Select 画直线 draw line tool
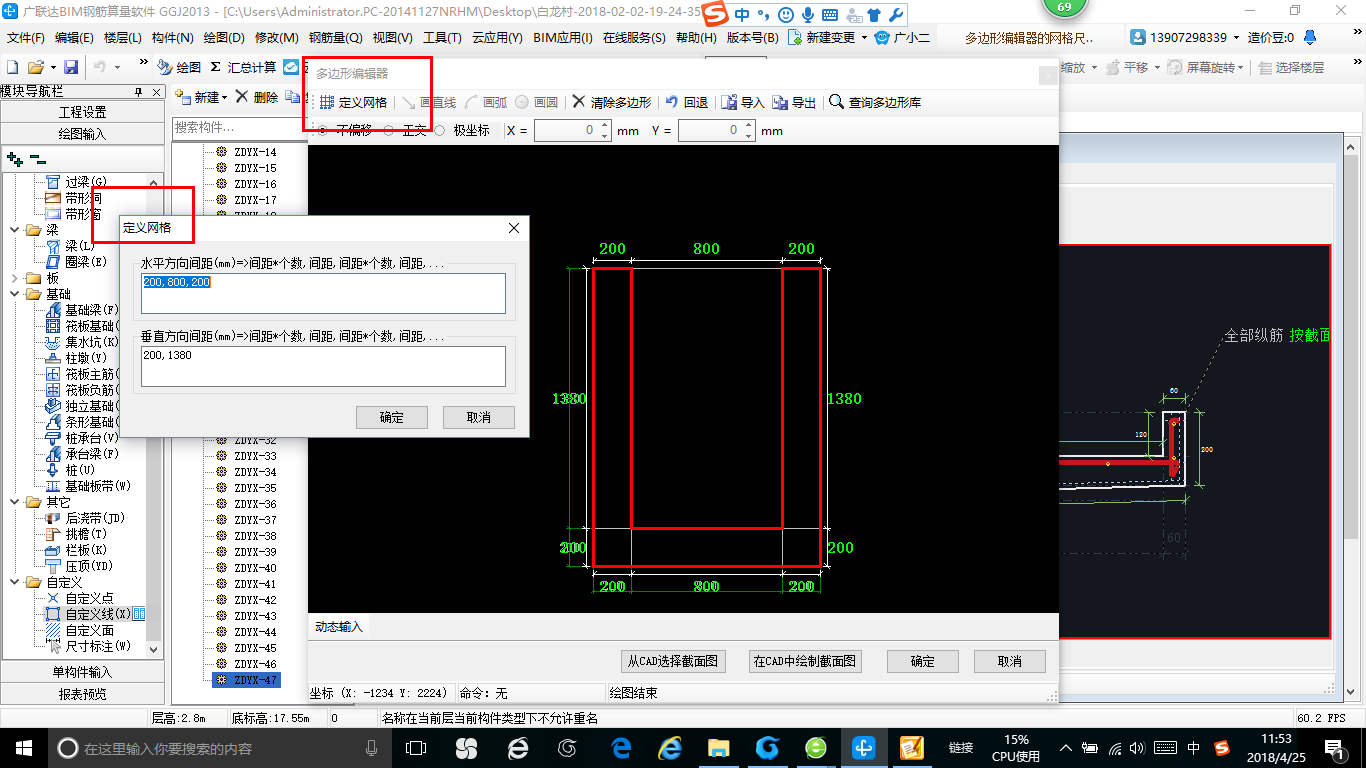This screenshot has width=1366, height=768. [428, 102]
